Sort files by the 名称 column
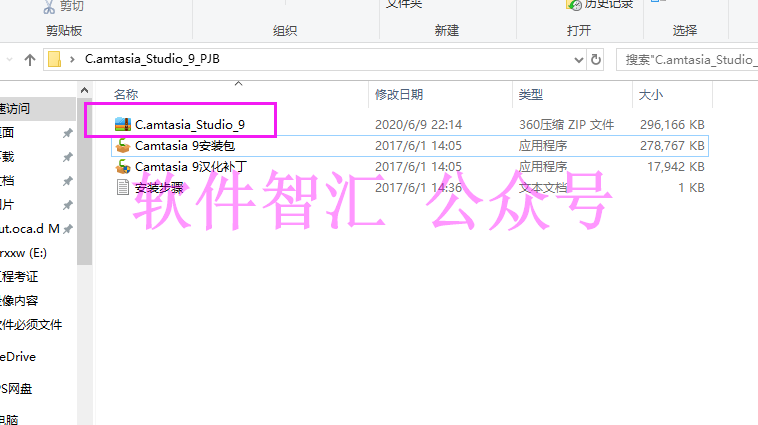The image size is (758, 425). coord(126,94)
